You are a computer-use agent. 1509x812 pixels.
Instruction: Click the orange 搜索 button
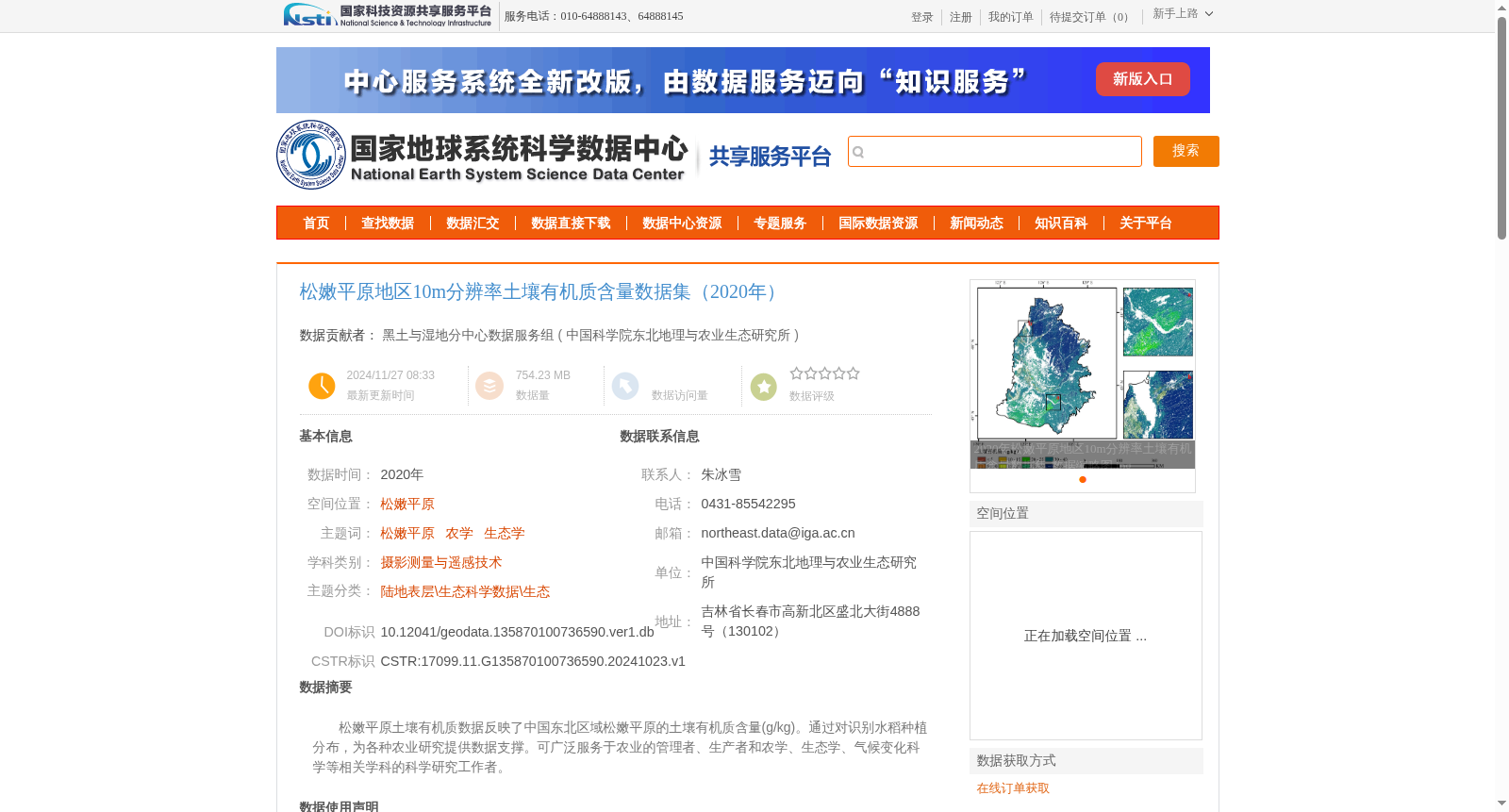(1186, 151)
